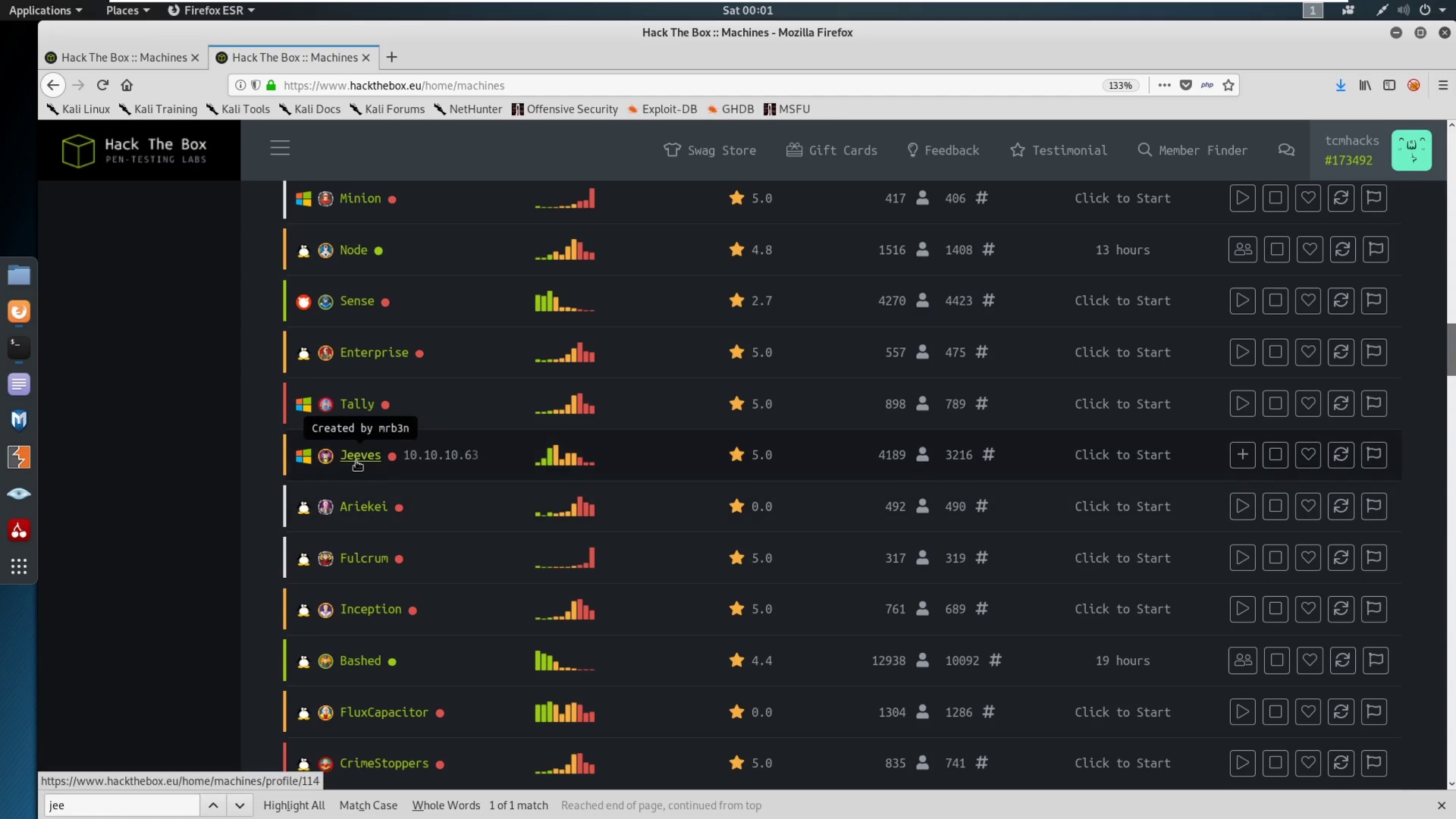Flag the CrimeStoppers machine with its flag icon
The width and height of the screenshot is (1456, 819).
click(x=1373, y=763)
